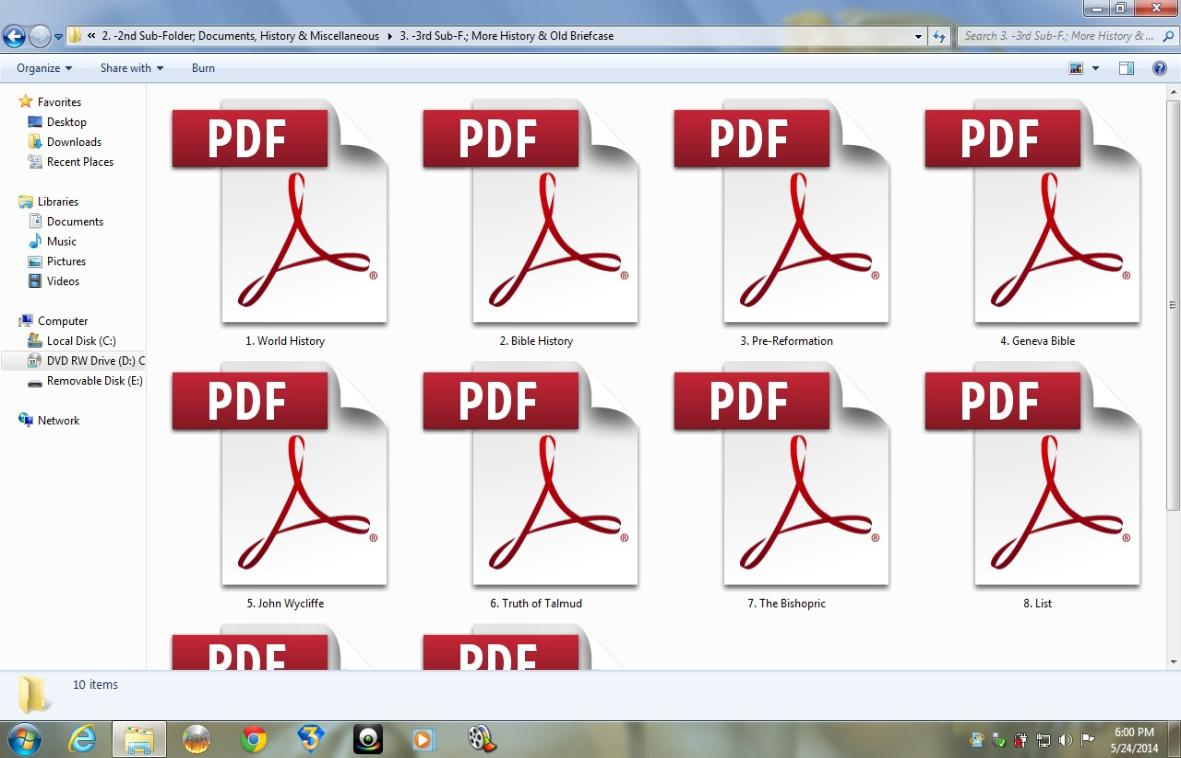Launch Google Chrome from taskbar

pos(254,739)
